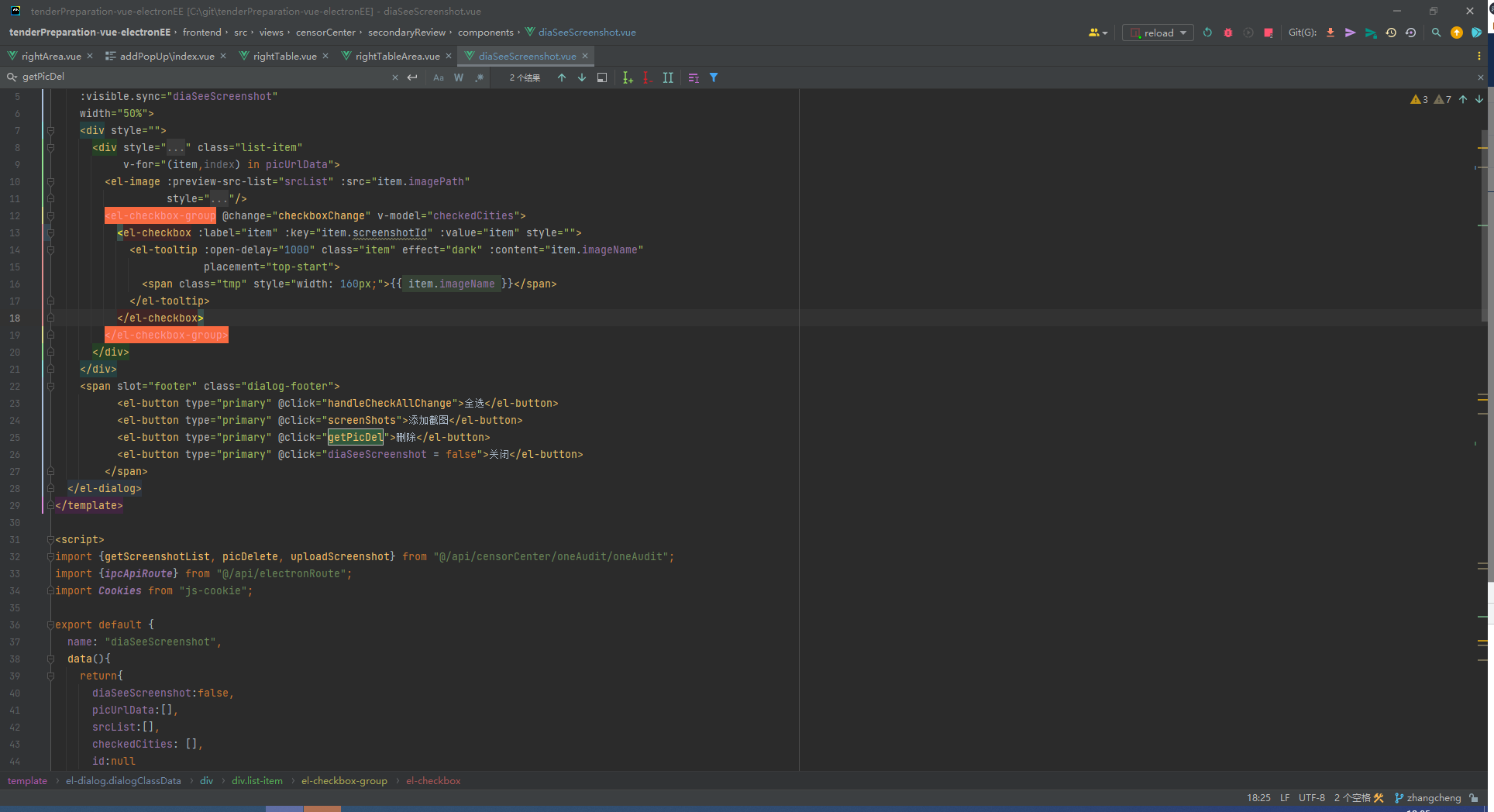Click censorCenter in navigation breadcrumb
Image resolution: width=1494 pixels, height=812 pixels.
(x=325, y=33)
